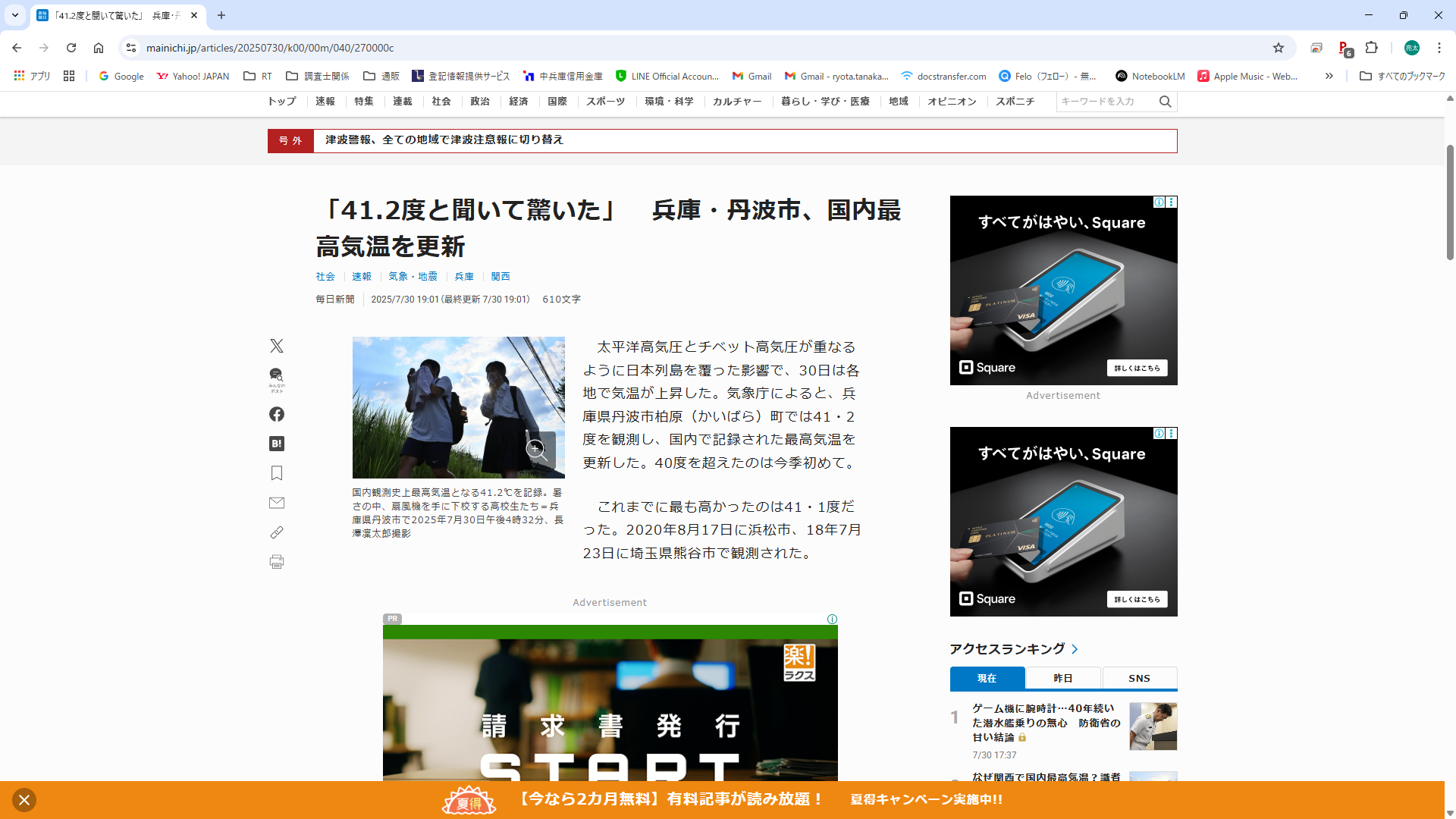Click the search magnifier in keyword box

click(x=1166, y=102)
